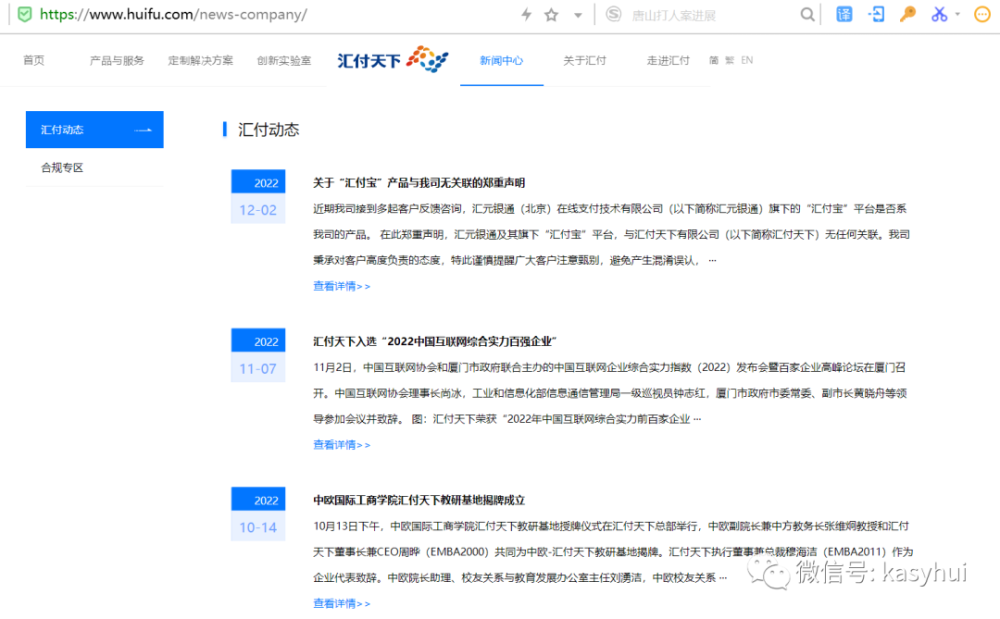Click 查看详情 under the 汇付宝 statement
The height and width of the screenshot is (619, 1000).
coord(341,286)
